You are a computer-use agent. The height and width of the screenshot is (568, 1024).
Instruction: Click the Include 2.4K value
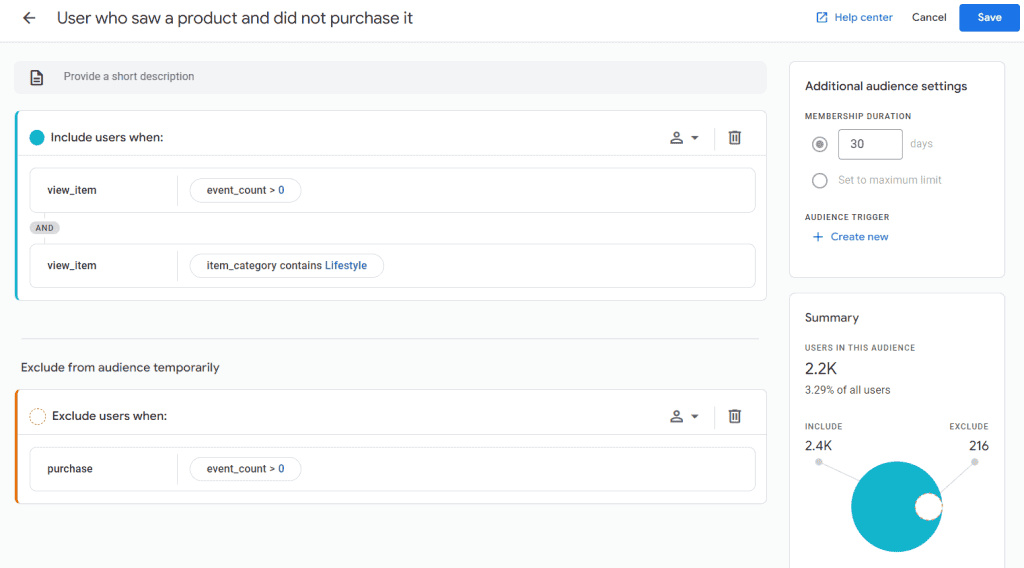[818, 446]
